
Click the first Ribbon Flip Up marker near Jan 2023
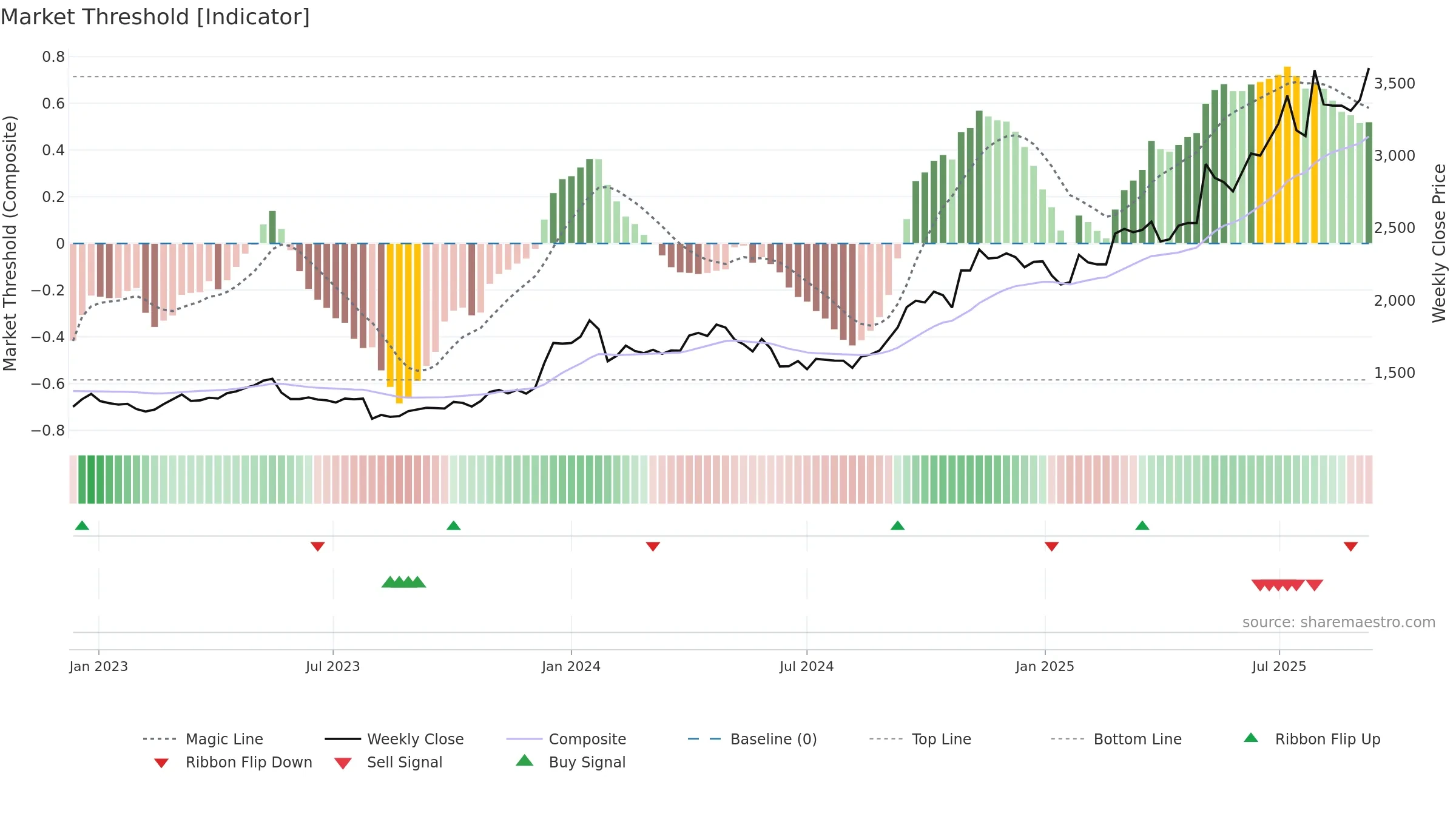[82, 525]
